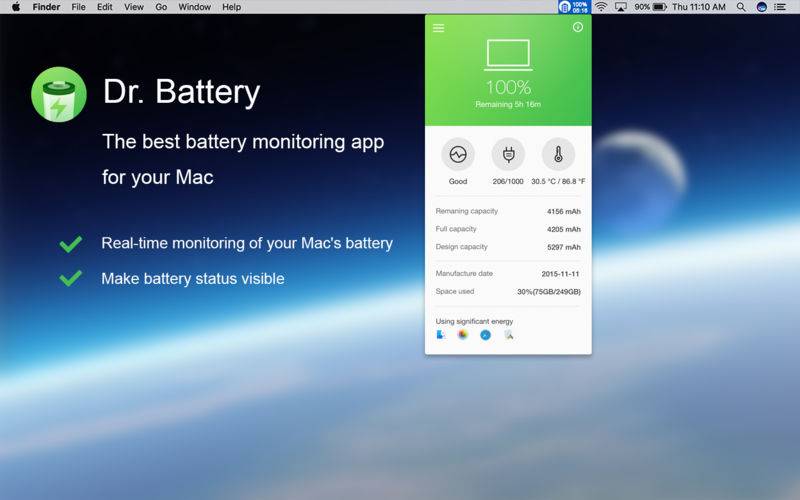Click the blue Finder icon under significant energy

(441, 335)
